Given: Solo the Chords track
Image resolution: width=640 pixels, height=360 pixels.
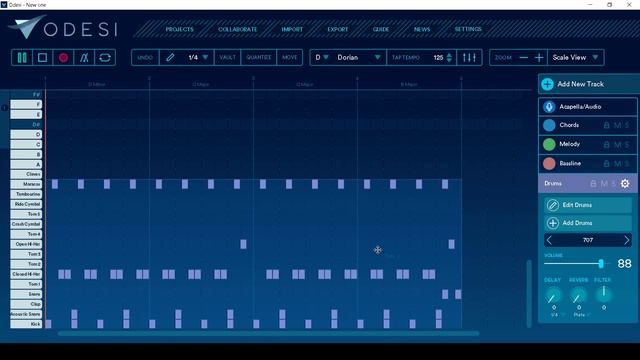Looking at the screenshot, I should click(x=627, y=125).
